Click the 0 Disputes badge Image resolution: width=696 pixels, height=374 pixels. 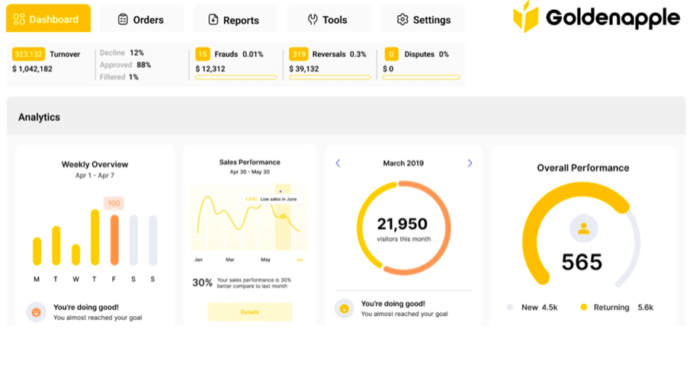pyautogui.click(x=391, y=54)
